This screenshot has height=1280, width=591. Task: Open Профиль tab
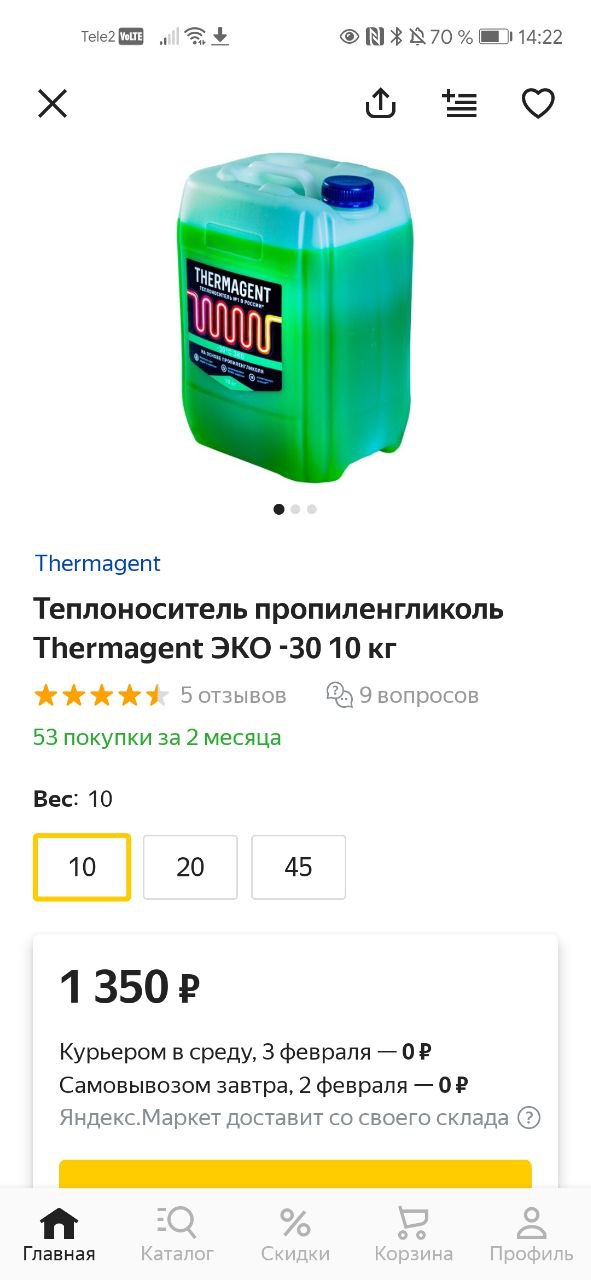click(x=531, y=1234)
